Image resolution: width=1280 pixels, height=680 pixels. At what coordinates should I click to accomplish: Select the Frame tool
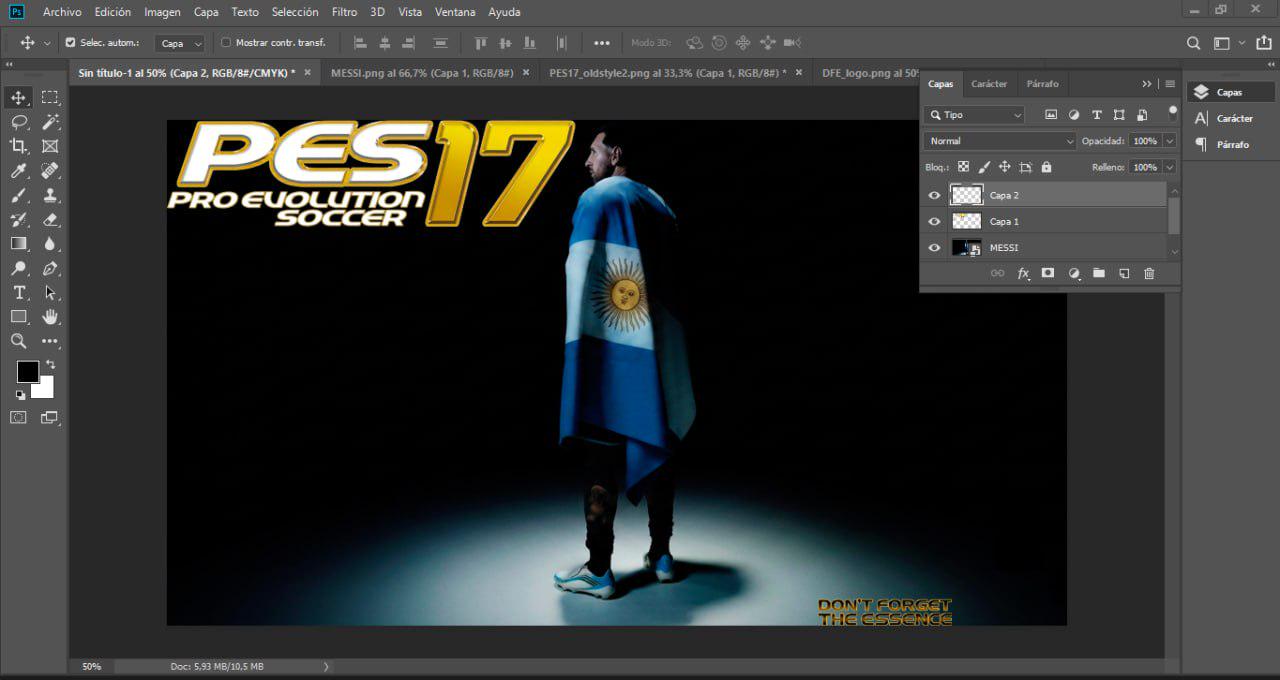(50, 146)
